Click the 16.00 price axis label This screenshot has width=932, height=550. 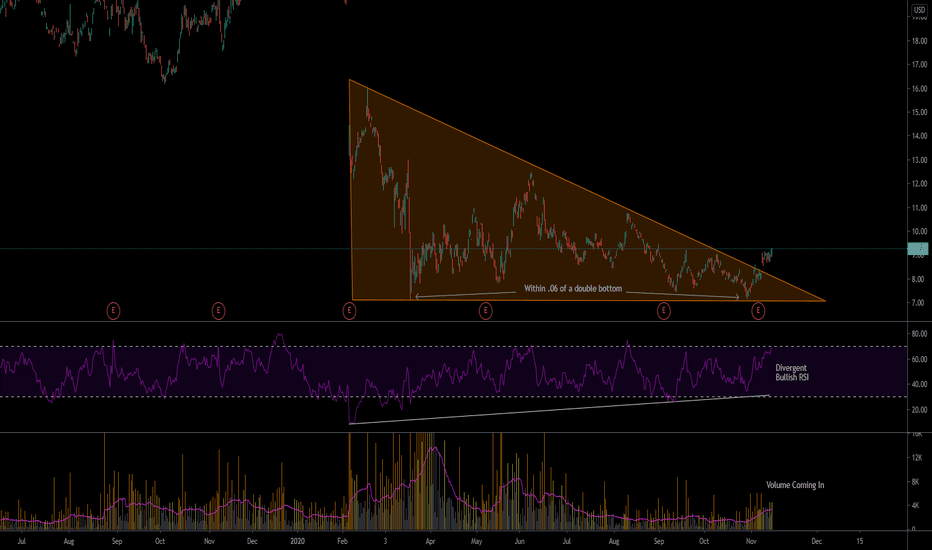tap(920, 89)
